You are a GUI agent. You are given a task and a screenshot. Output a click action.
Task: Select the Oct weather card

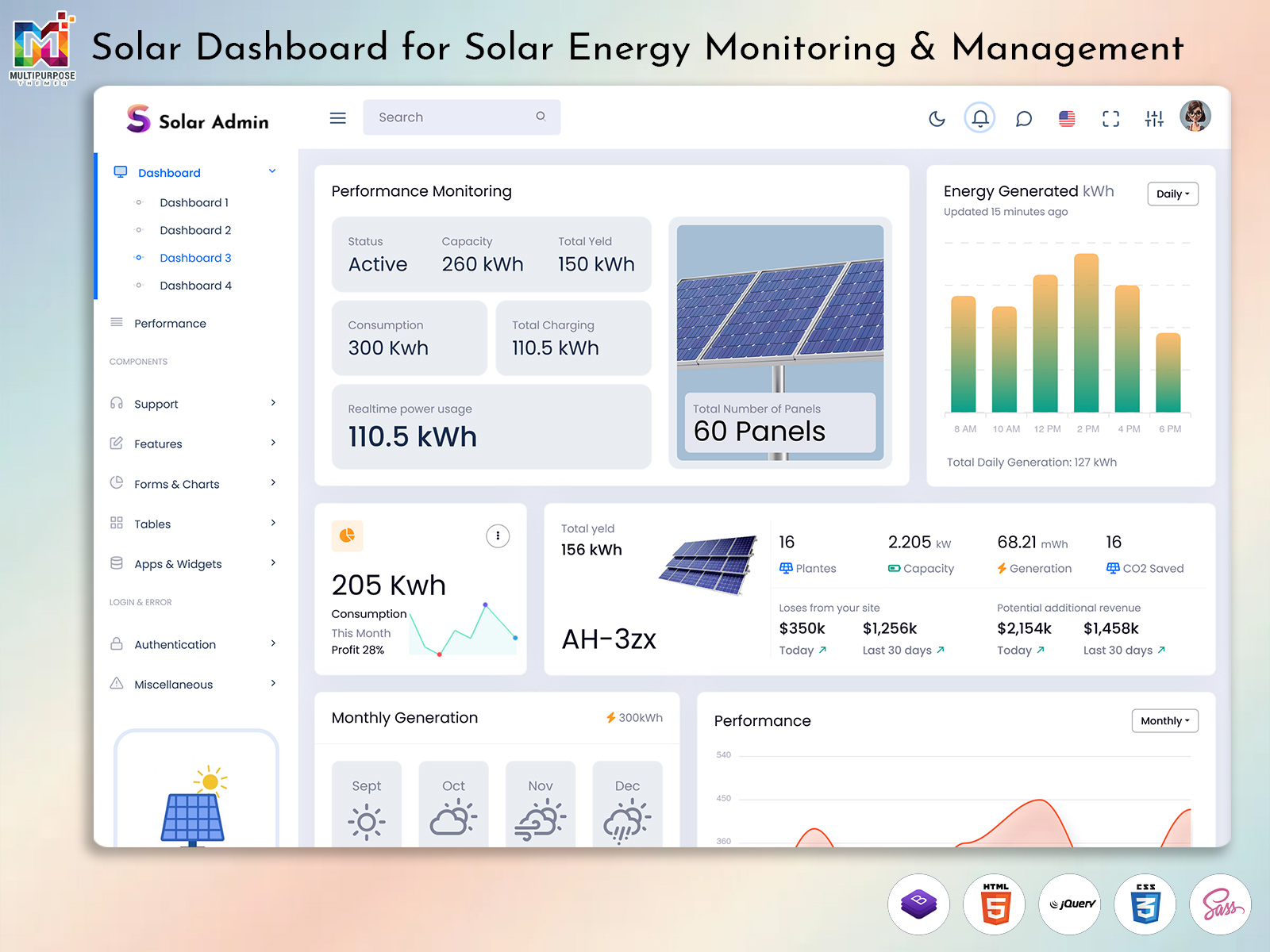pos(453,804)
